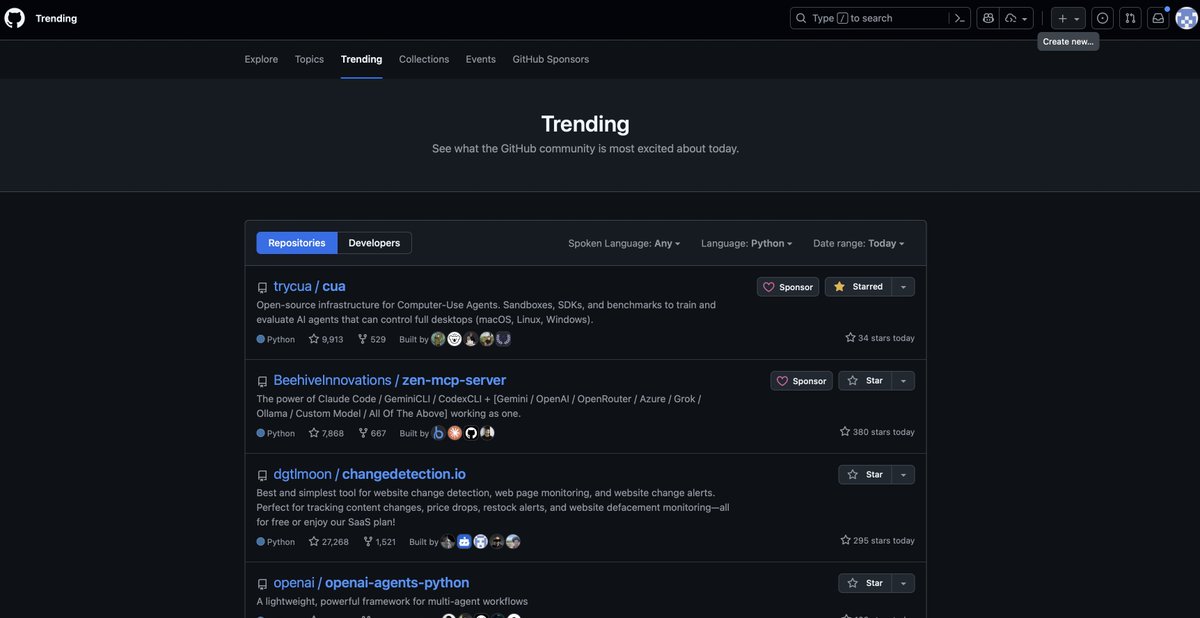Go to the Explore tab
This screenshot has height=618, width=1200.
click(x=261, y=59)
